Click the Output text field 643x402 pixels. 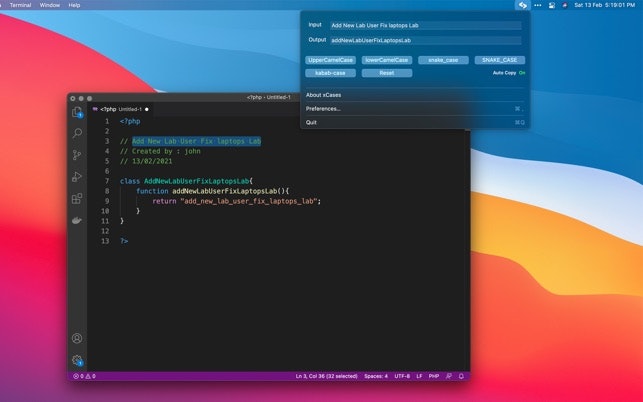[x=426, y=40]
